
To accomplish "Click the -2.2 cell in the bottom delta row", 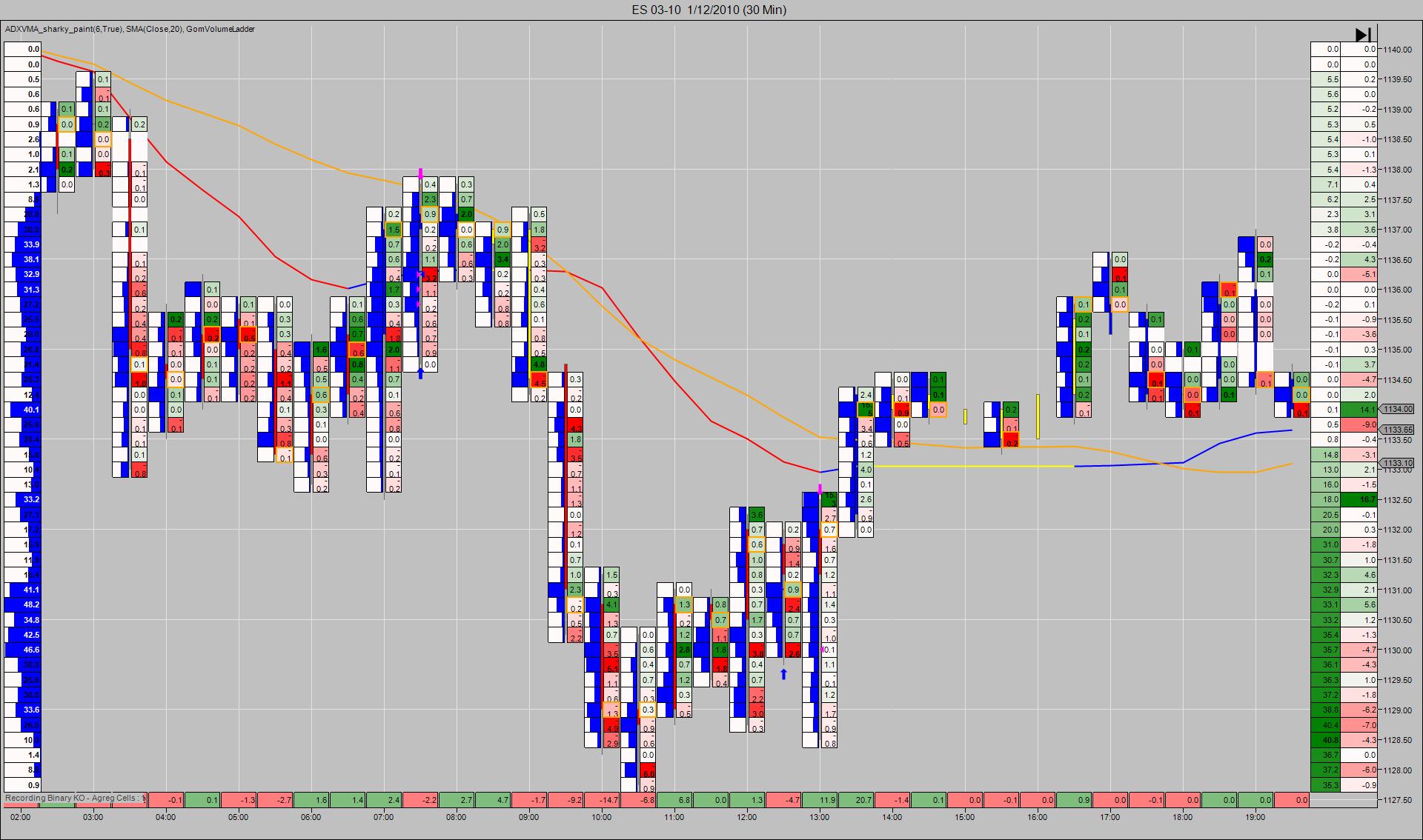I will click(x=420, y=800).
